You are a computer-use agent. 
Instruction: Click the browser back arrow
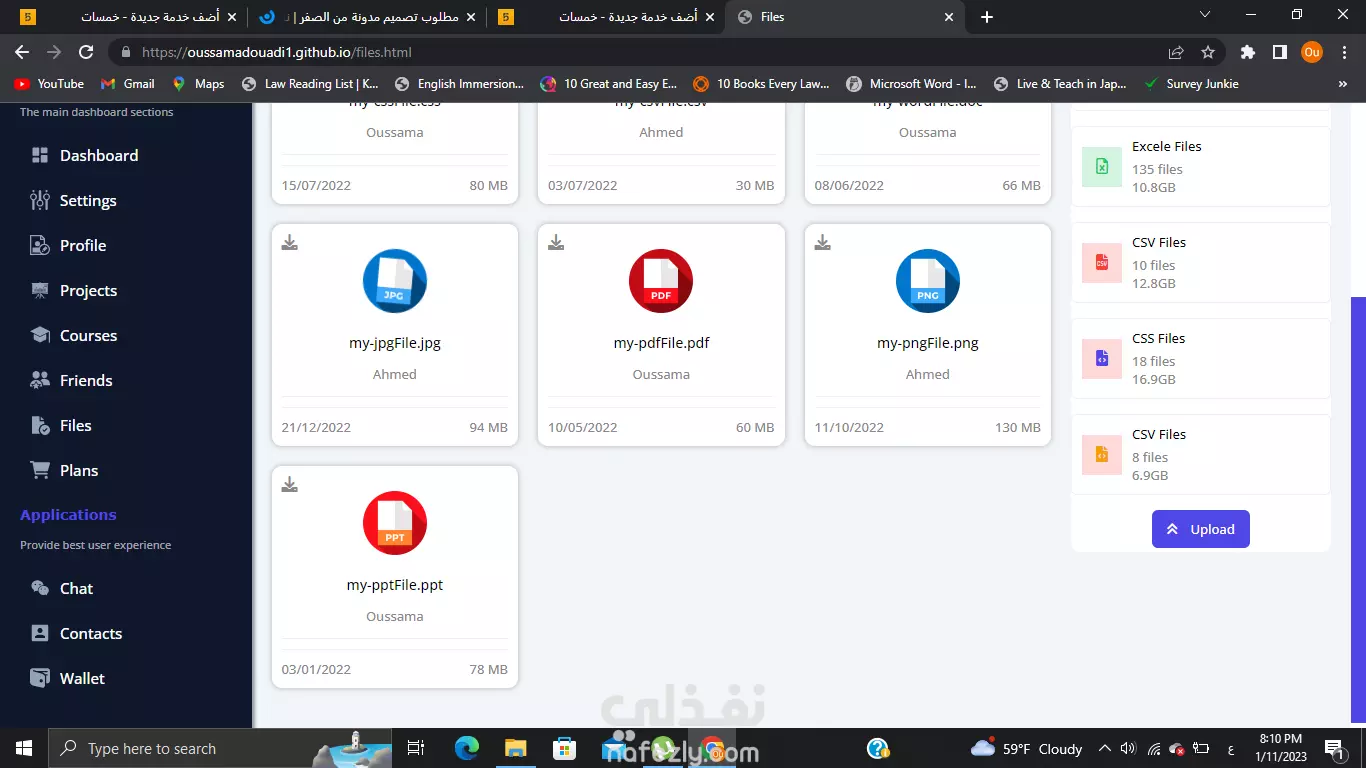22,52
